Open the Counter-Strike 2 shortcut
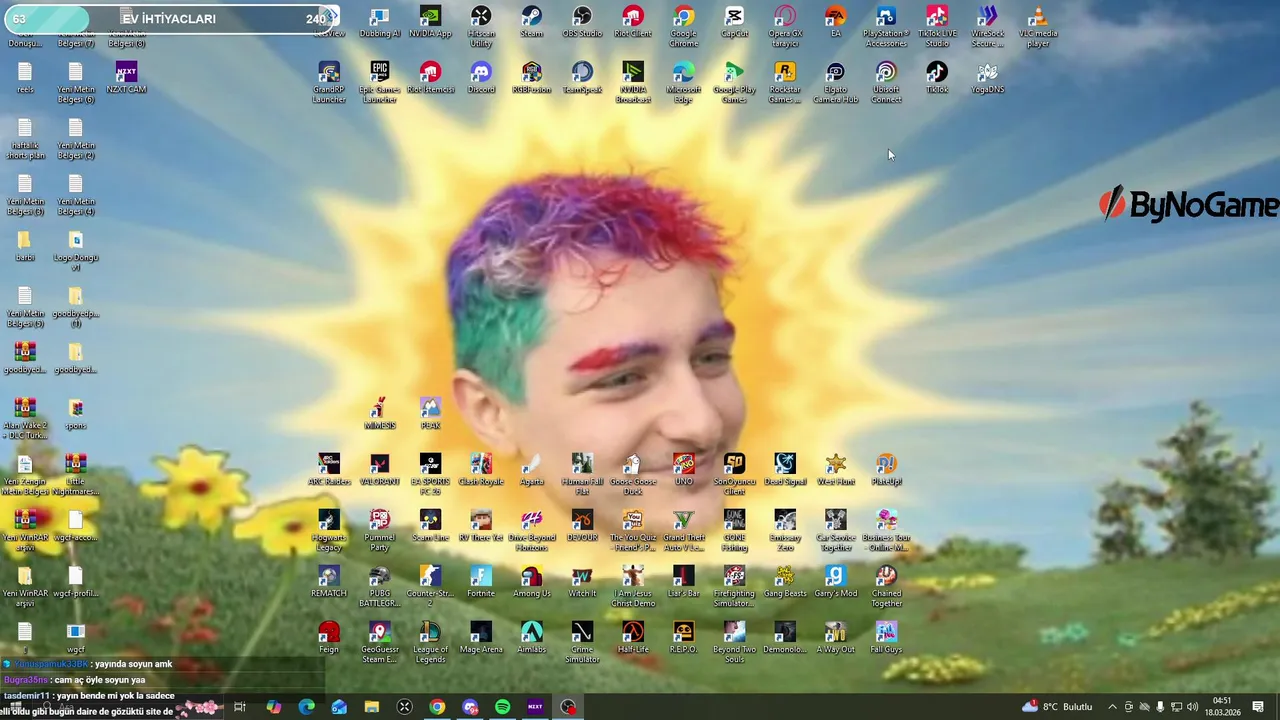The width and height of the screenshot is (1280, 720). (430, 587)
